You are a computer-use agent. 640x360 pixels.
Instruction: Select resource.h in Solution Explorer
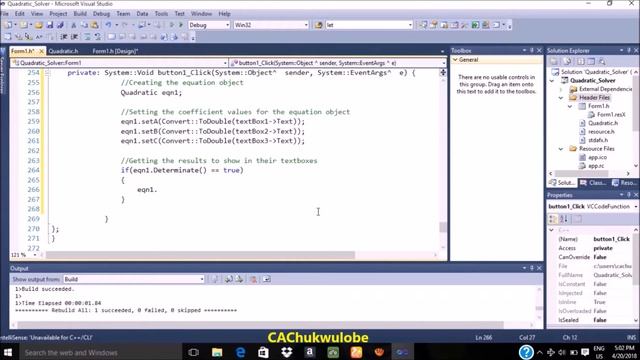[x=601, y=131]
